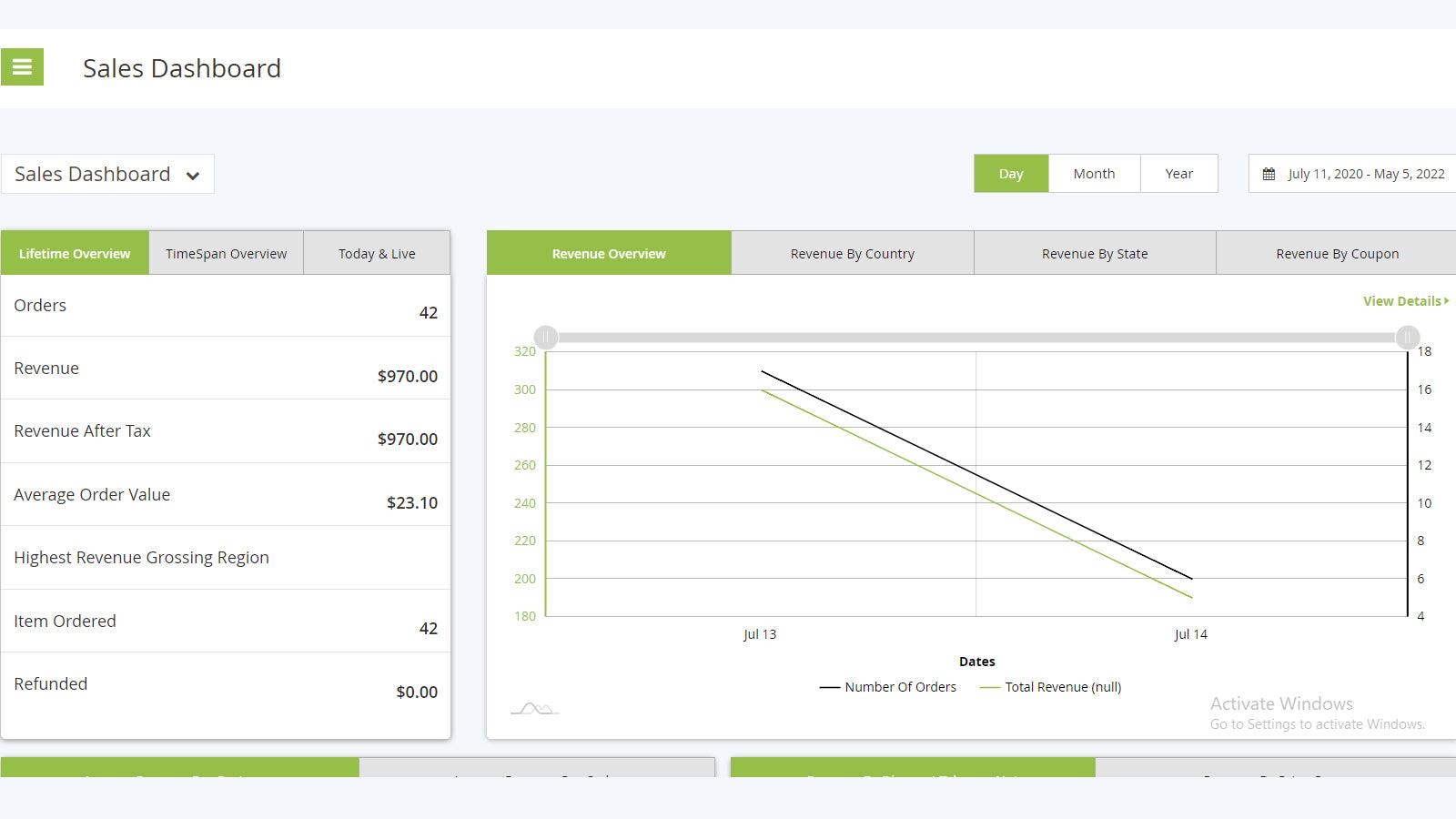Screen dimensions: 1456x819
Task: Open the Revenue By Coupon tab
Action: pyautogui.click(x=1338, y=253)
